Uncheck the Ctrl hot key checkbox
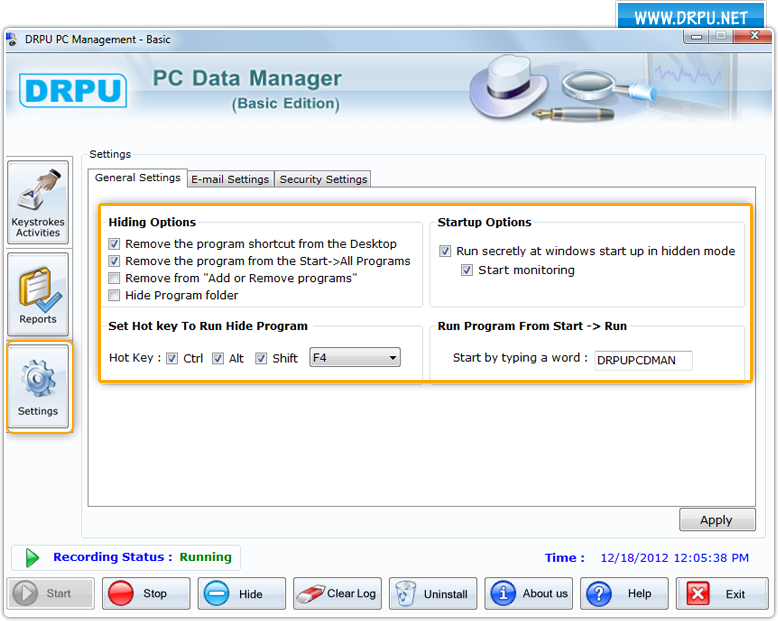Viewport: 778px width, 621px height. point(172,358)
